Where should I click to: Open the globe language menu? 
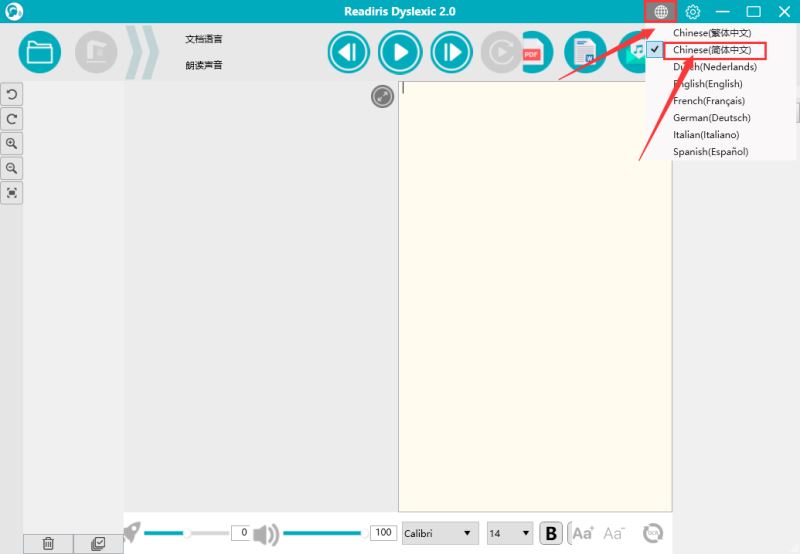(661, 11)
